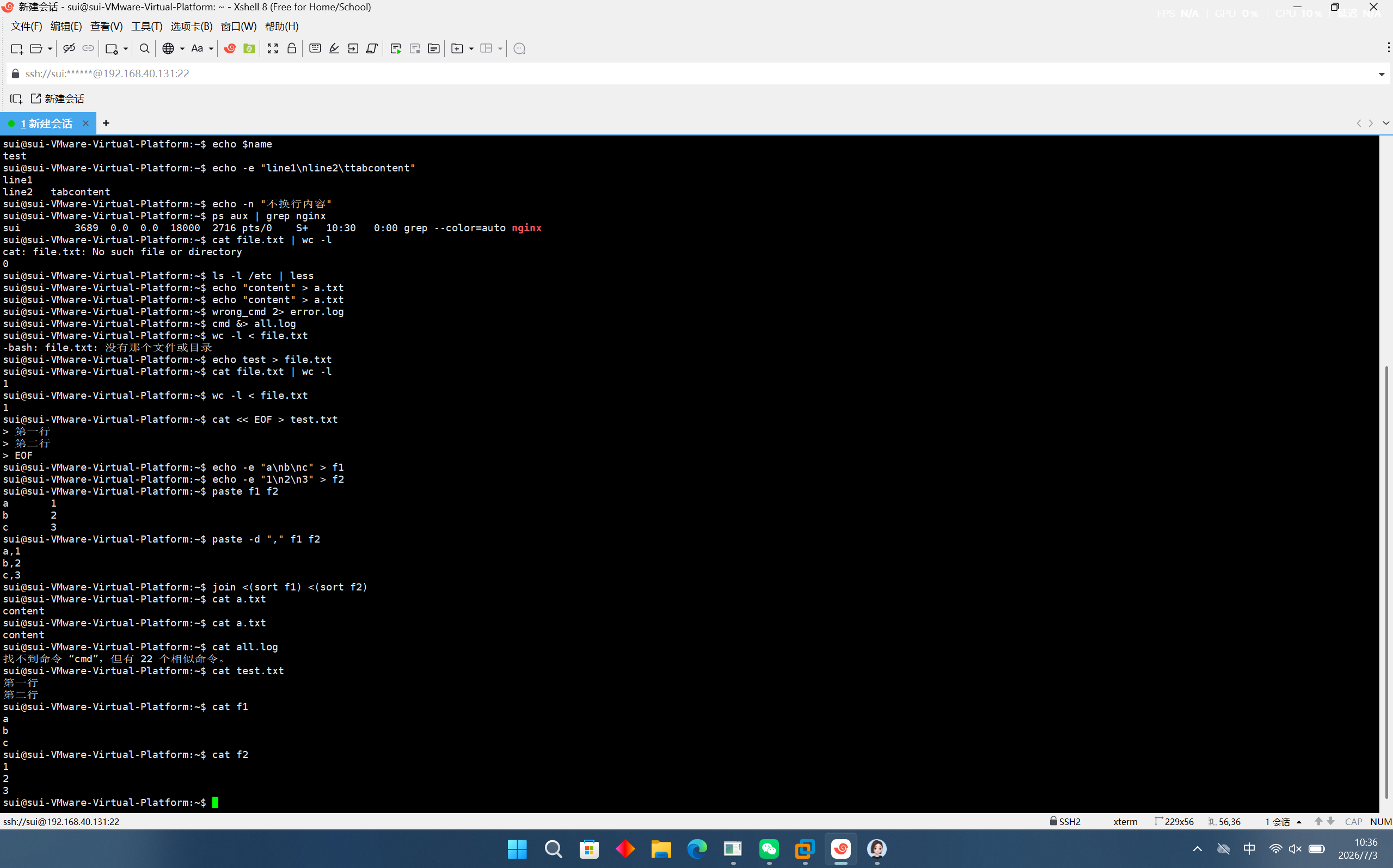Image resolution: width=1393 pixels, height=868 pixels.
Task: Launch the red Xshell swirl toolbar icon
Action: point(230,49)
